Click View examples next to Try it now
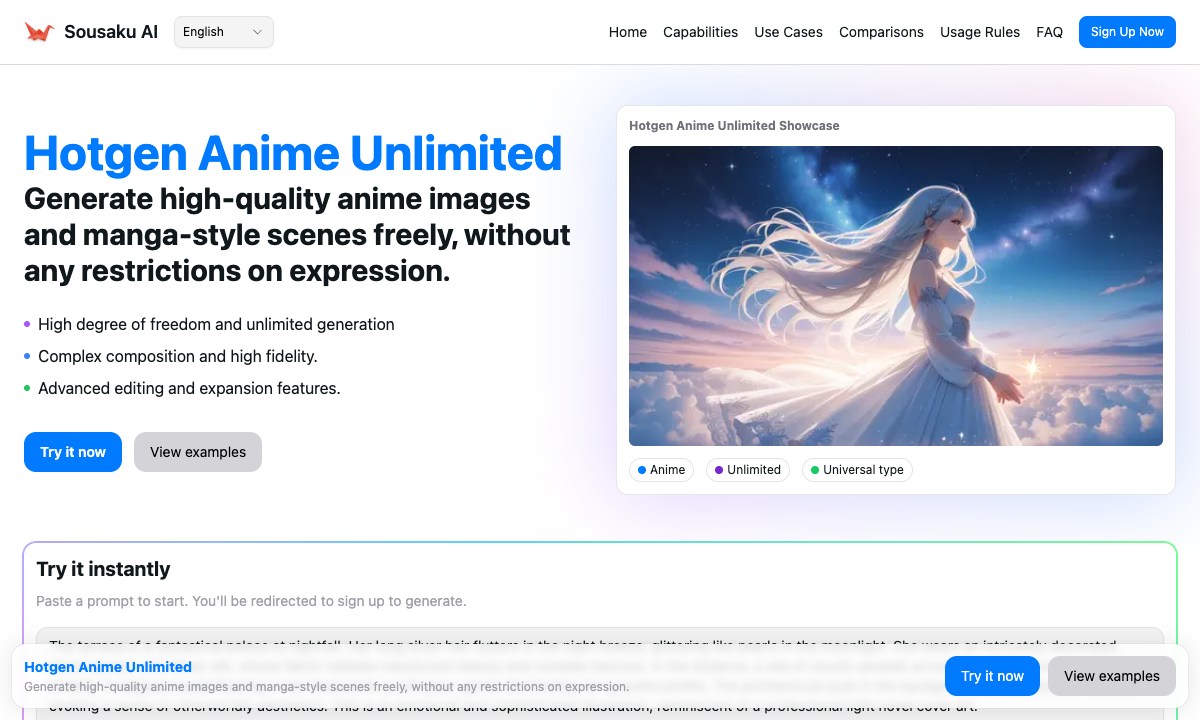The height and width of the screenshot is (720, 1200). pyautogui.click(x=198, y=452)
